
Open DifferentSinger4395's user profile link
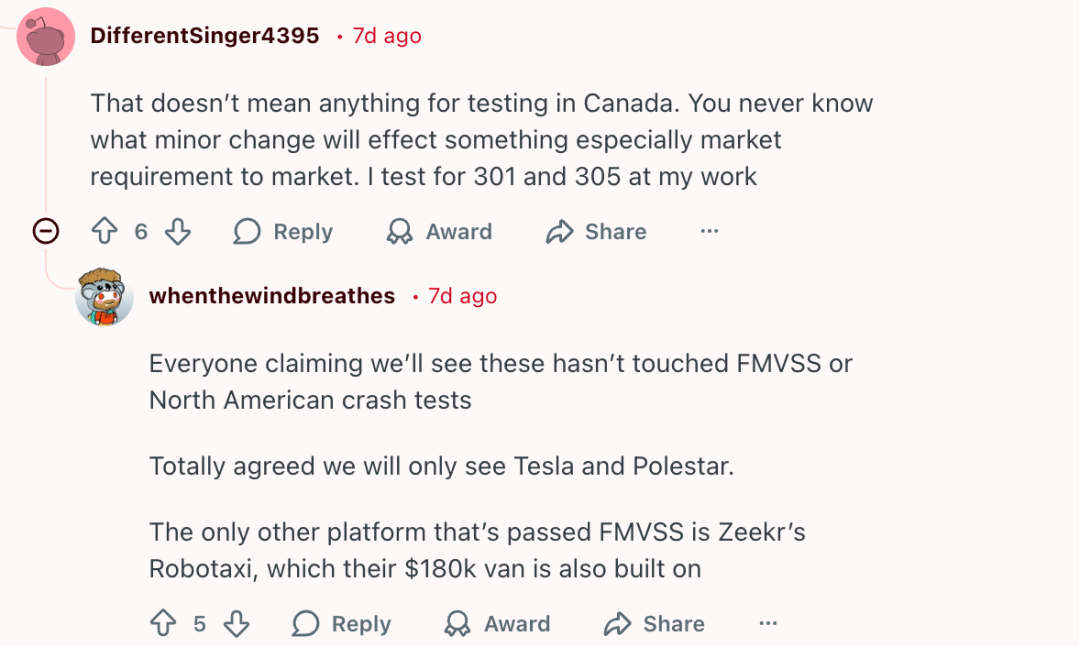205,36
